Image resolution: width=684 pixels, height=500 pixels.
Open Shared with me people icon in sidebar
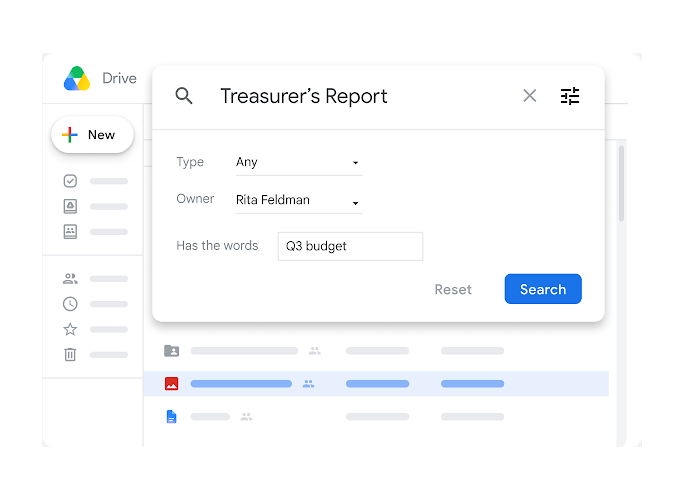[x=70, y=278]
